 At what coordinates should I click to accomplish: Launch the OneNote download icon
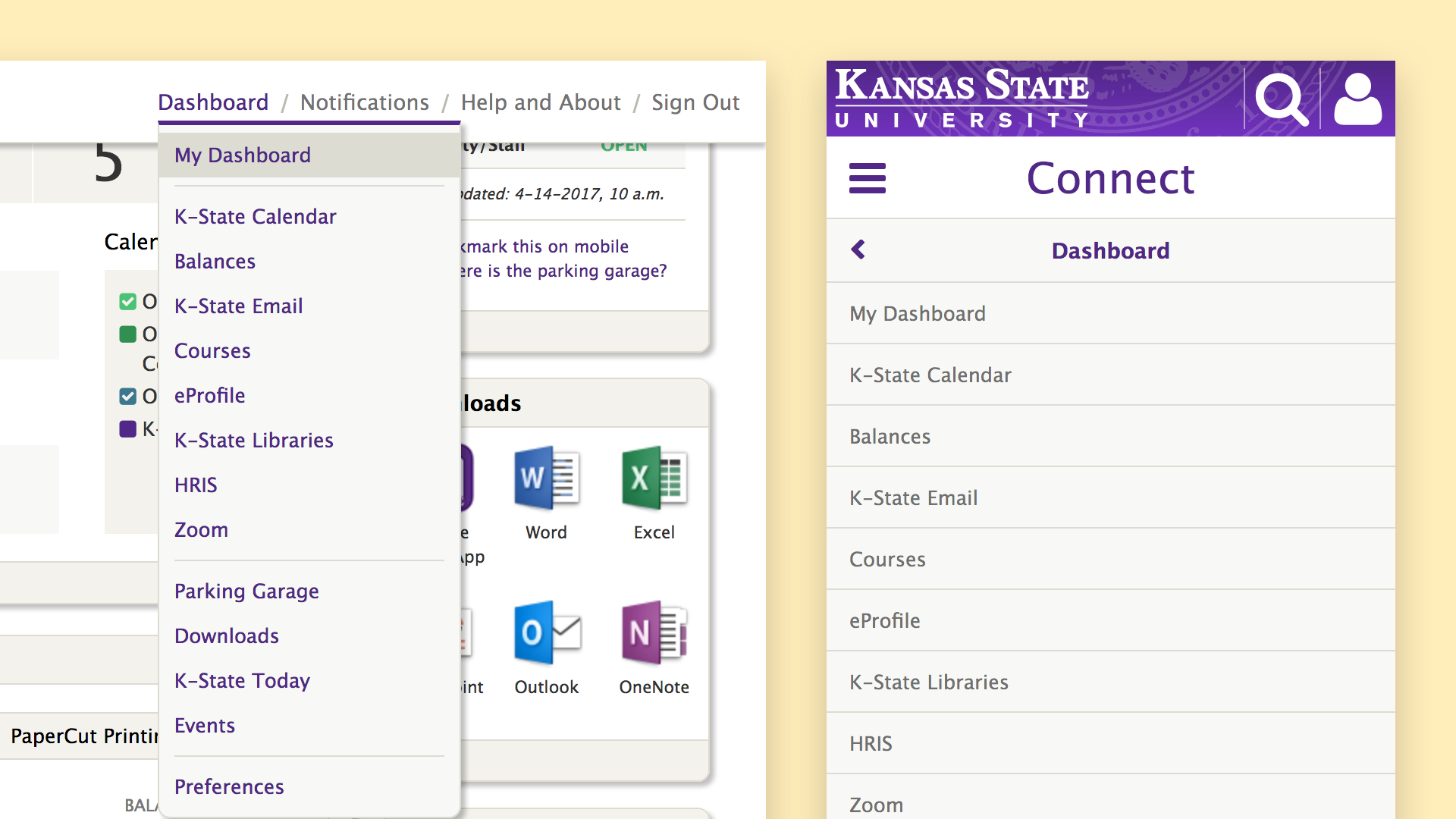(654, 632)
